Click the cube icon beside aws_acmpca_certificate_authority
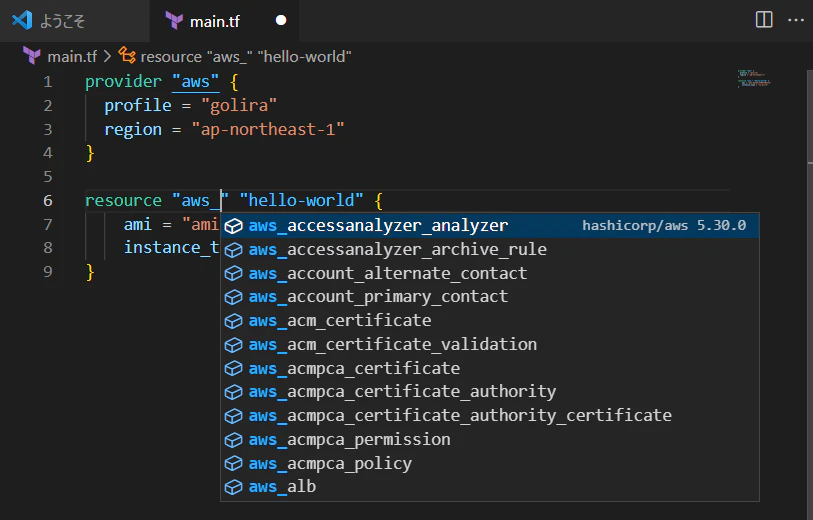The height and width of the screenshot is (520, 813). tap(233, 392)
